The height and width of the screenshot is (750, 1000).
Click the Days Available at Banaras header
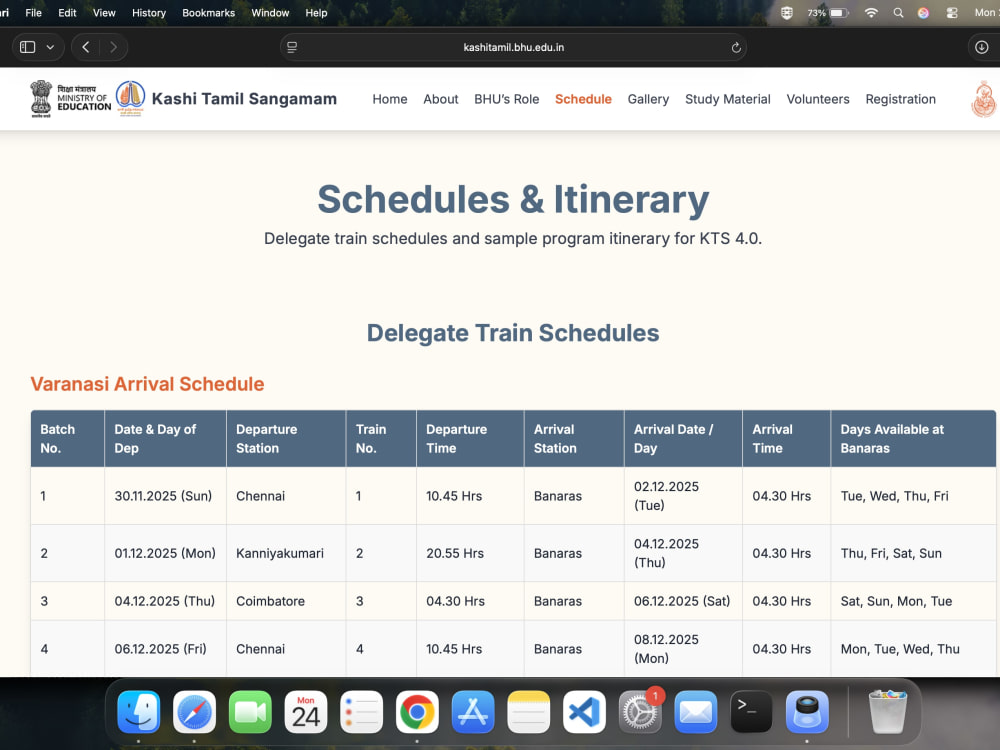pyautogui.click(x=913, y=439)
